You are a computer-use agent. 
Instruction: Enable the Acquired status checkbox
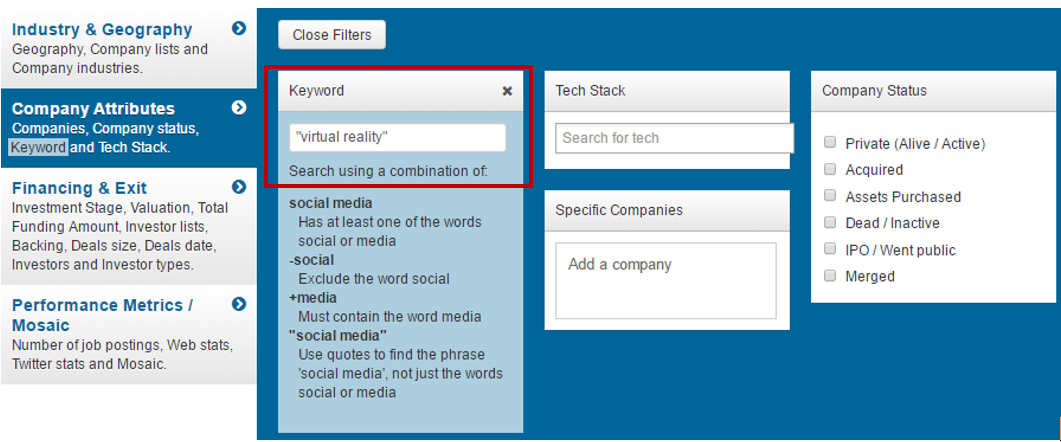[x=830, y=170]
